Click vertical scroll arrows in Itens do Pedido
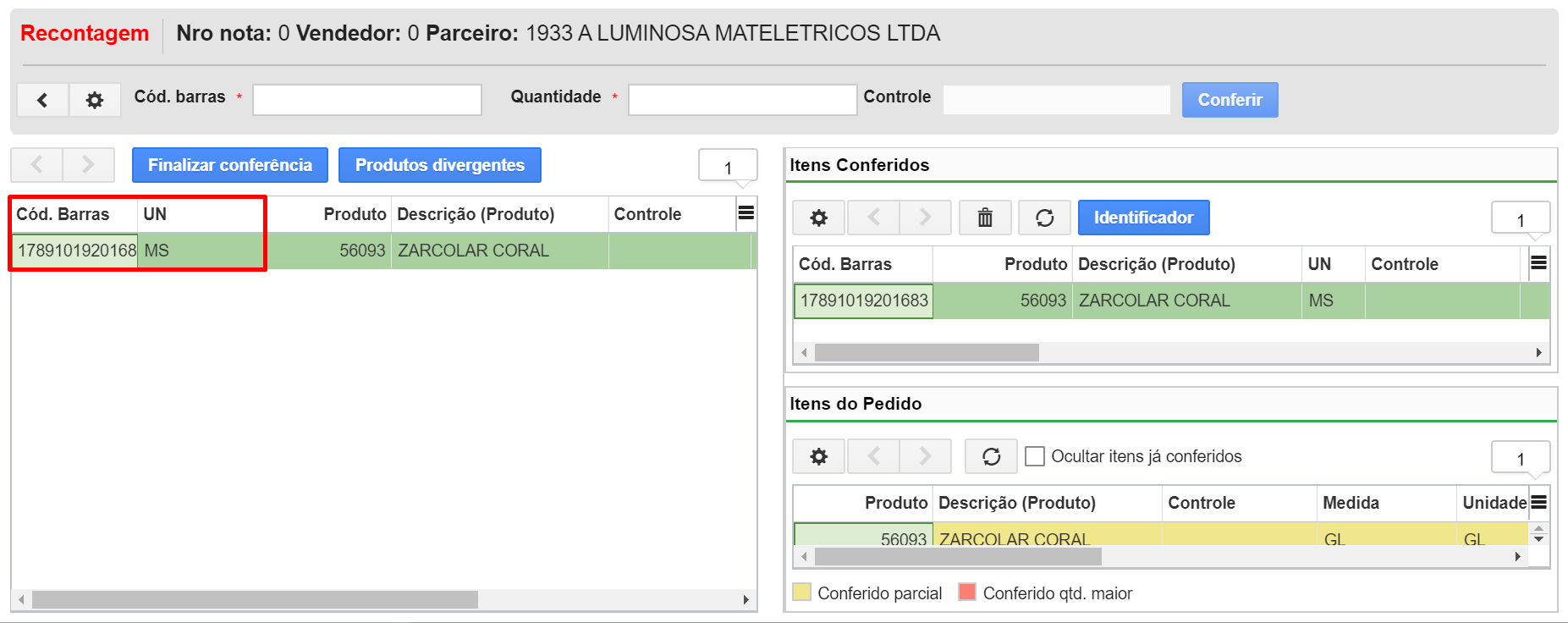 click(x=1539, y=533)
